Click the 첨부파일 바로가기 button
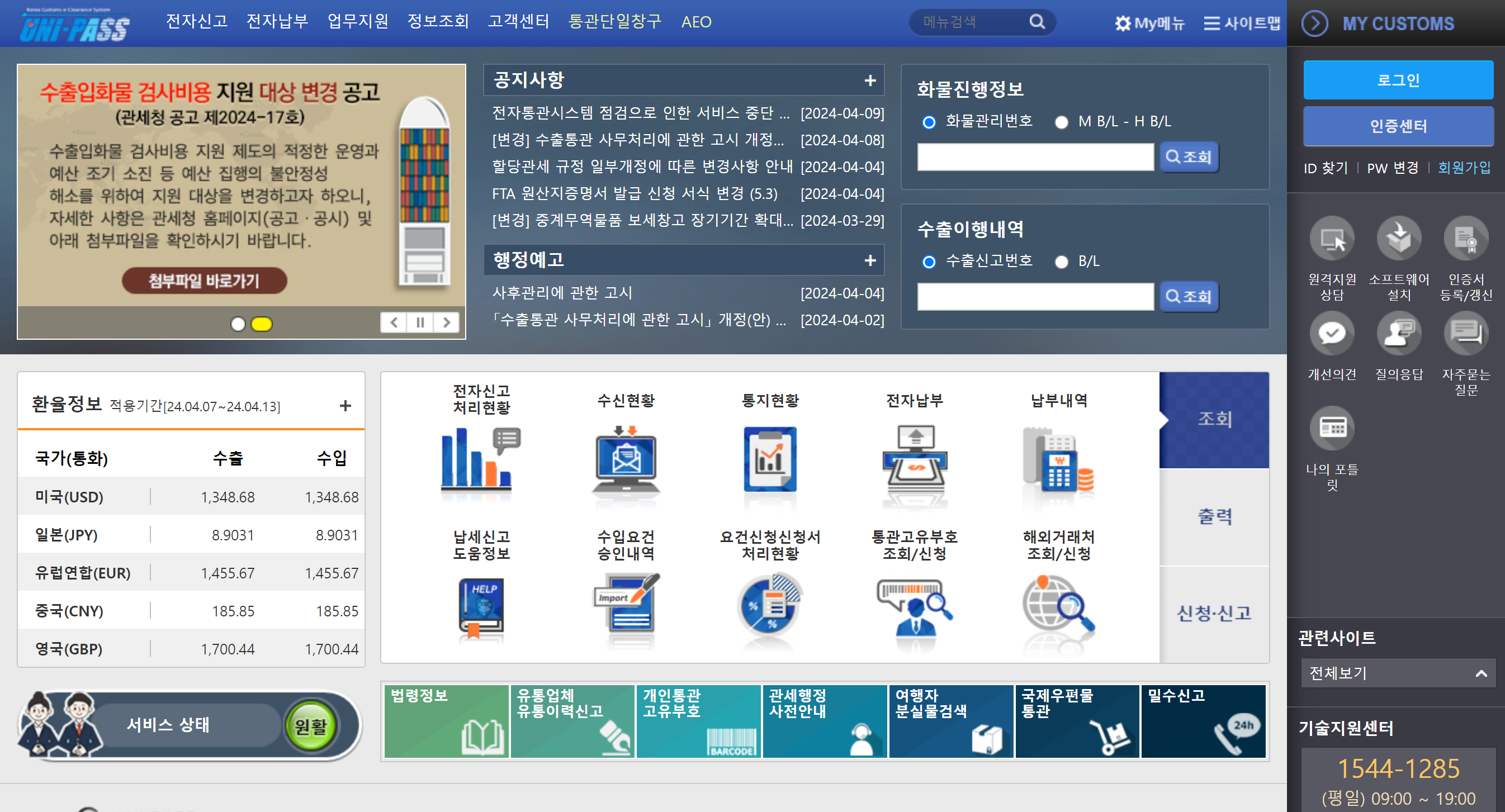 click(x=204, y=281)
